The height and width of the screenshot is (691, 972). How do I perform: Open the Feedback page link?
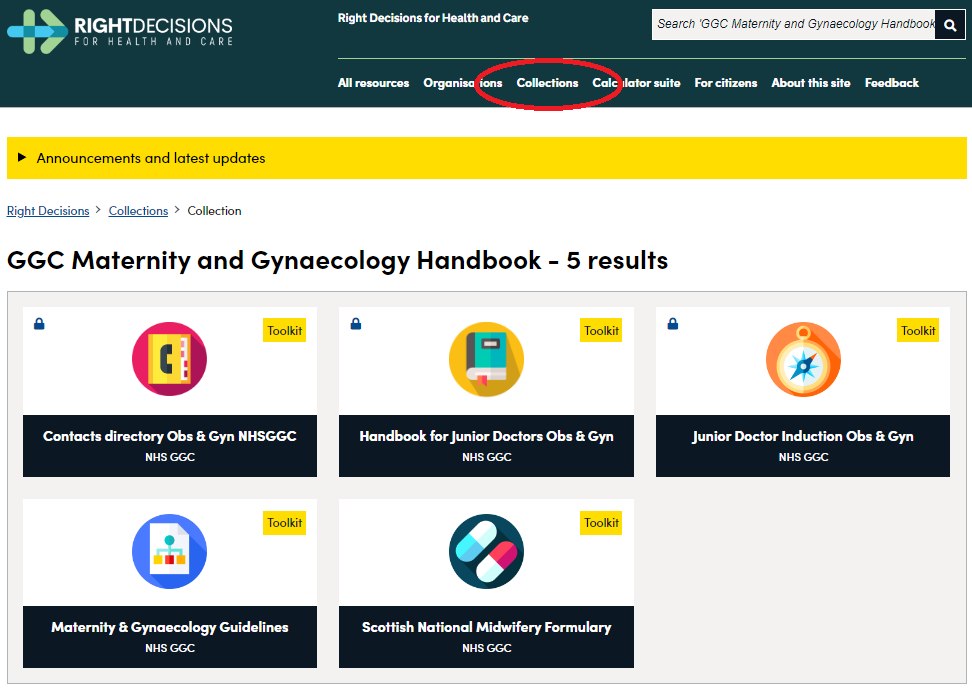891,83
